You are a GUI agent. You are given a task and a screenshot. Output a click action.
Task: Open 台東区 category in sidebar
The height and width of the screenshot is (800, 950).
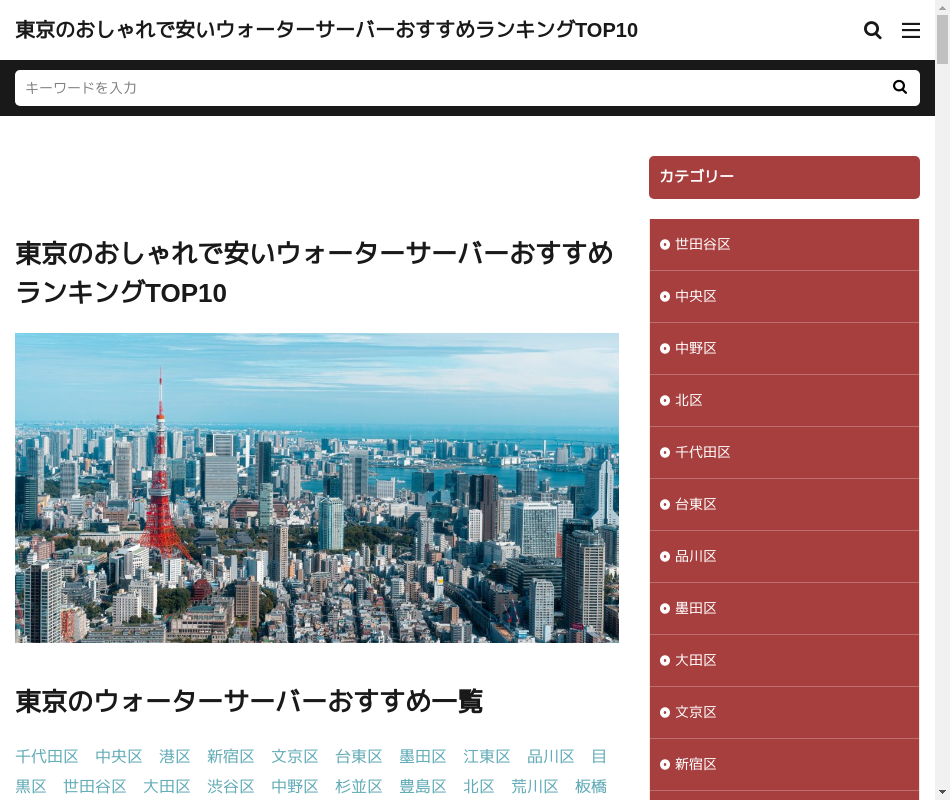784,505
